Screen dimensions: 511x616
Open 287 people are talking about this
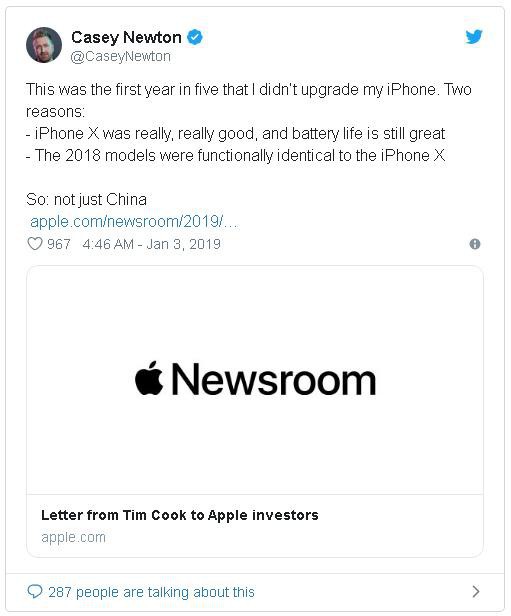point(151,592)
